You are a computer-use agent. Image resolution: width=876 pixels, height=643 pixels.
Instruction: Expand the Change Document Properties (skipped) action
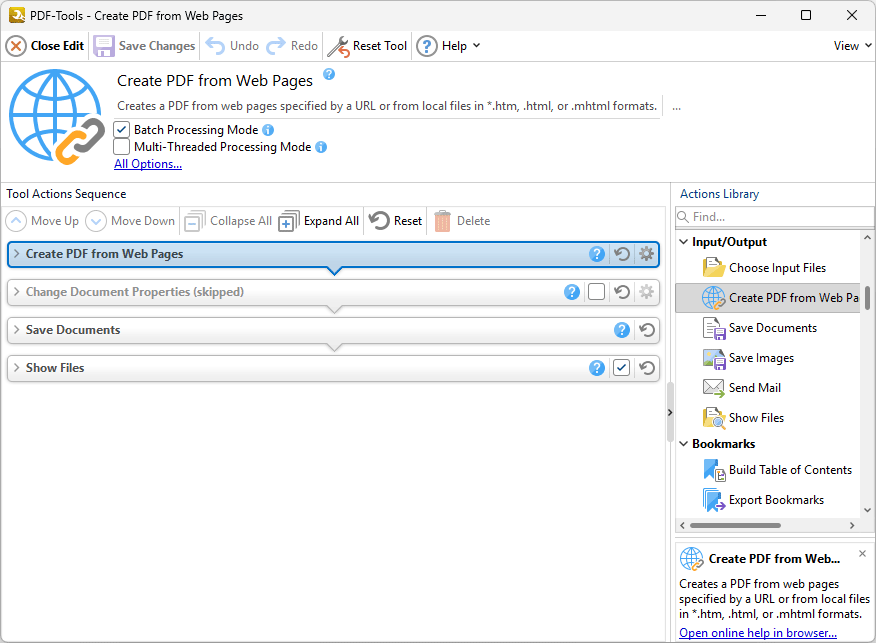pyautogui.click(x=16, y=292)
